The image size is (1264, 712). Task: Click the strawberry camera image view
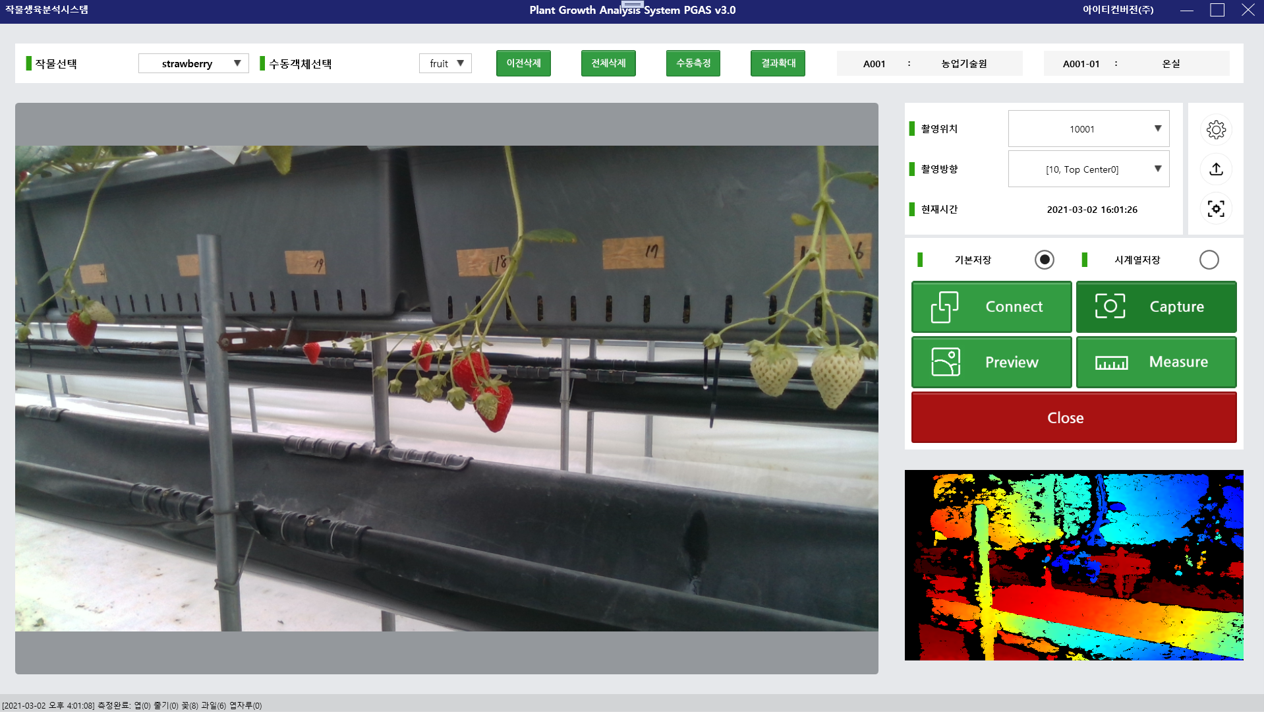coord(446,388)
